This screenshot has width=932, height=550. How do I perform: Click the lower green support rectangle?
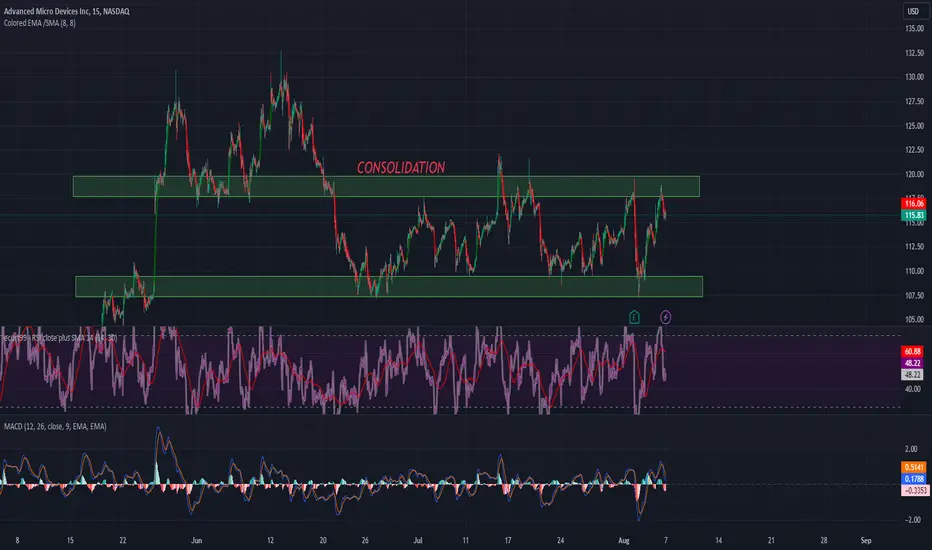pos(389,286)
